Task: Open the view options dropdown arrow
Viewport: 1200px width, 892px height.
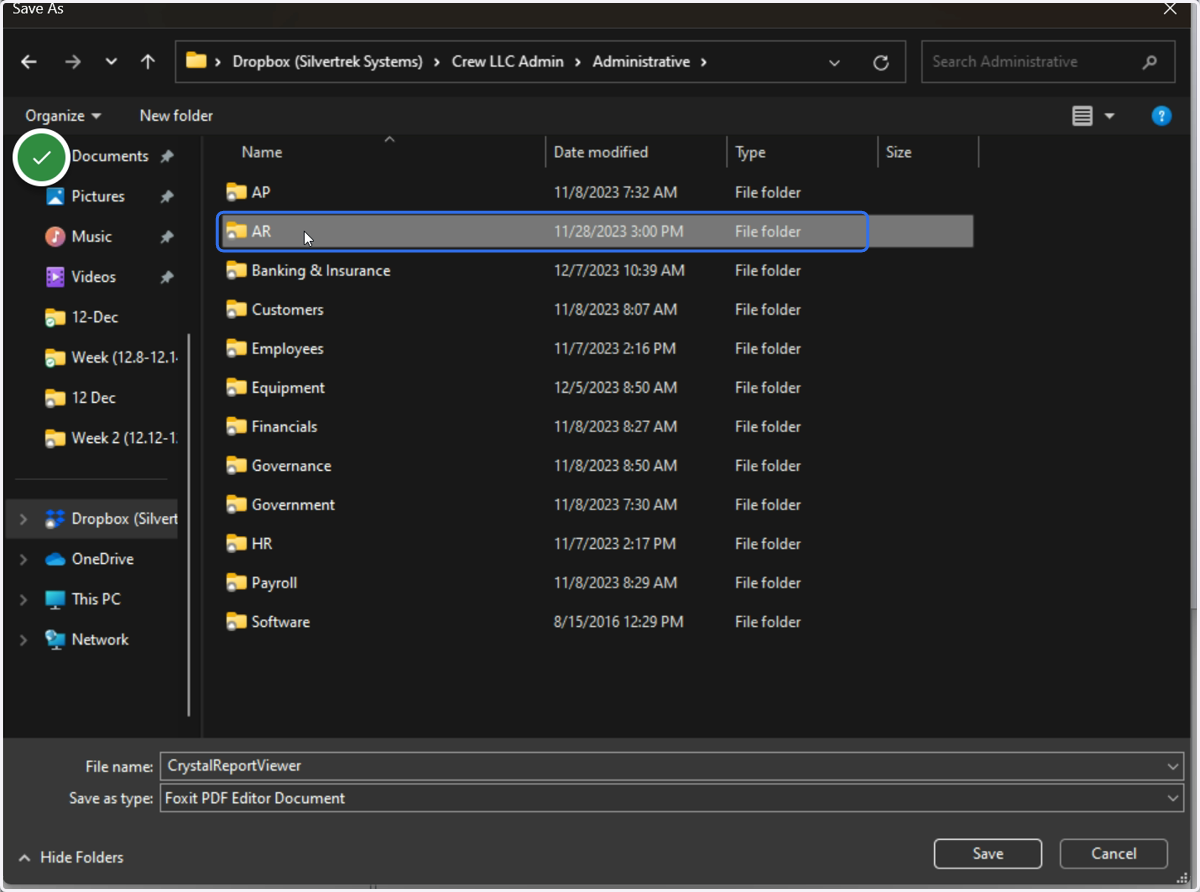Action: (x=1109, y=116)
